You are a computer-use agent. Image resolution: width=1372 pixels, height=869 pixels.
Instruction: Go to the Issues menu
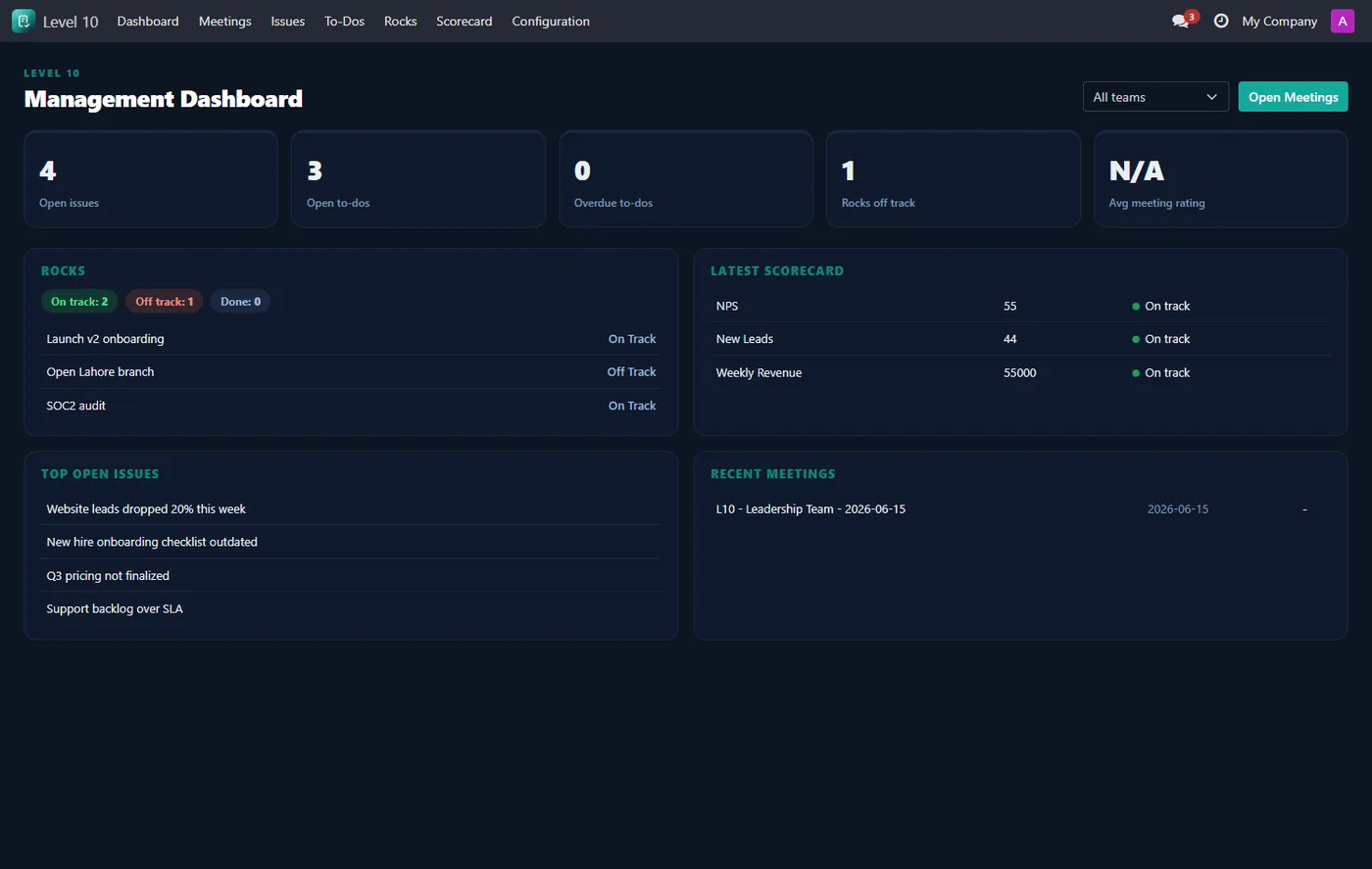click(288, 21)
